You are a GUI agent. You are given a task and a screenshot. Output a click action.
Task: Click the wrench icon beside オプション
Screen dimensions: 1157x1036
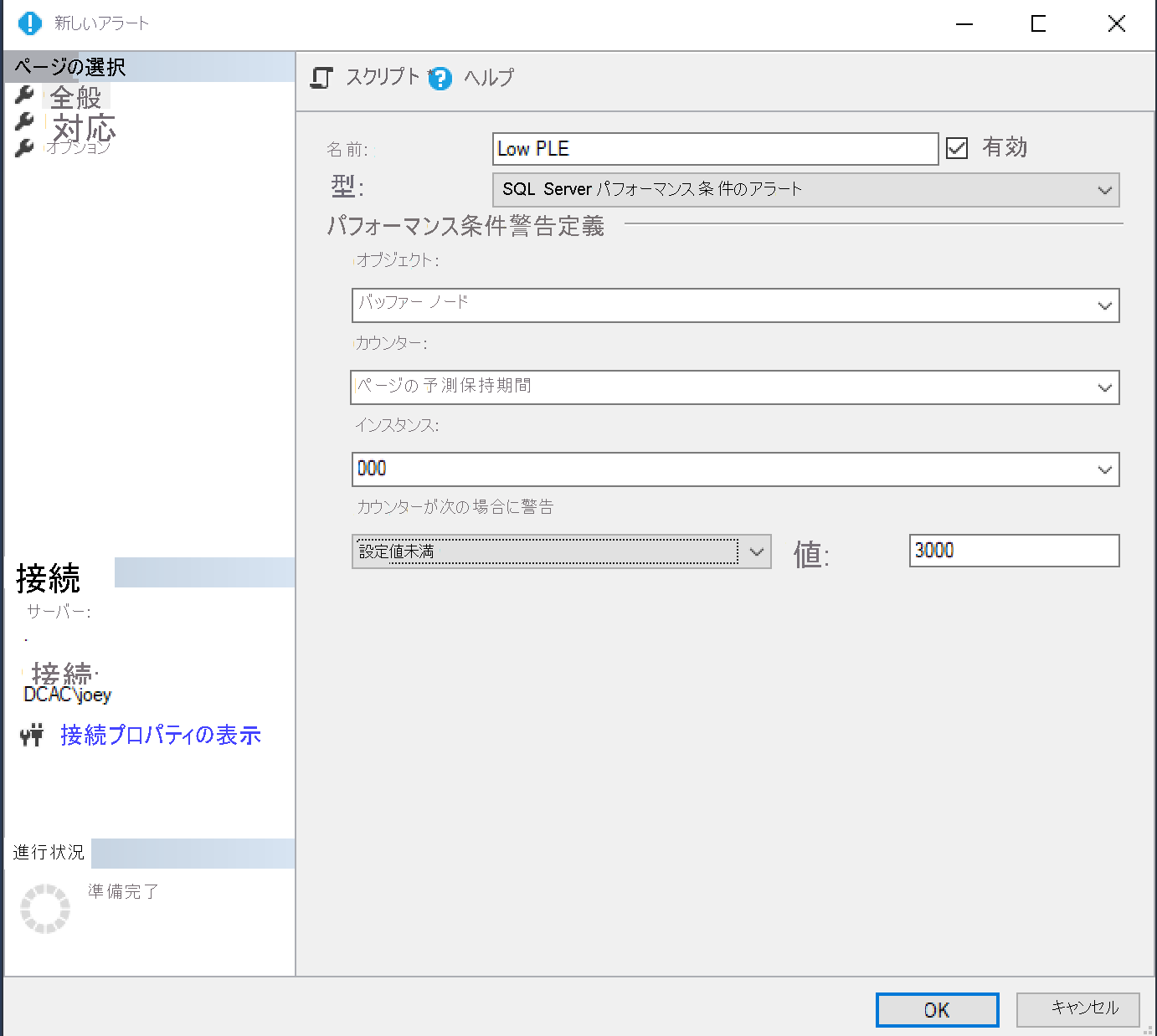pos(23,147)
